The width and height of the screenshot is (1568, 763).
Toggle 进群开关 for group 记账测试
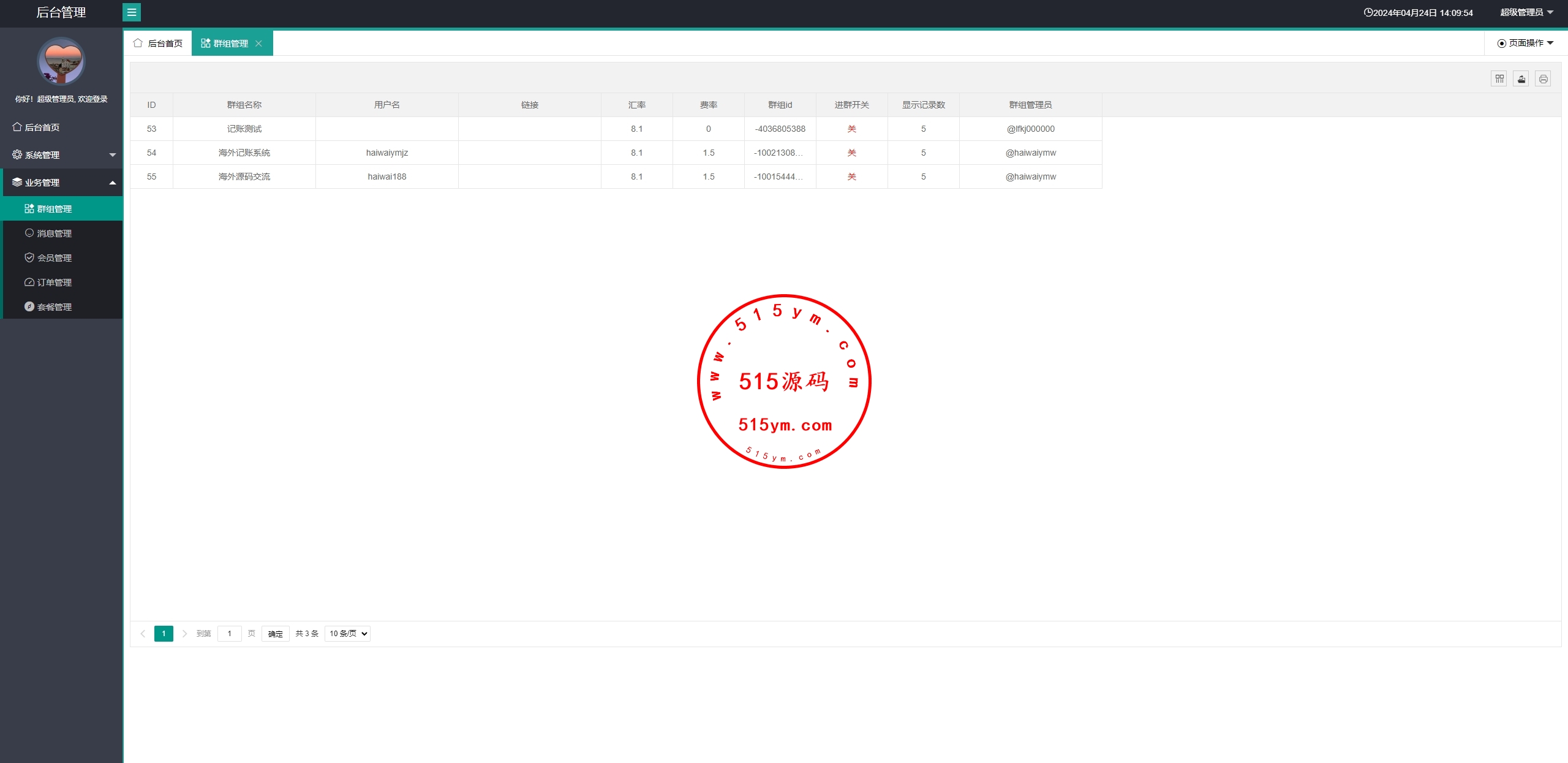pyautogui.click(x=851, y=129)
